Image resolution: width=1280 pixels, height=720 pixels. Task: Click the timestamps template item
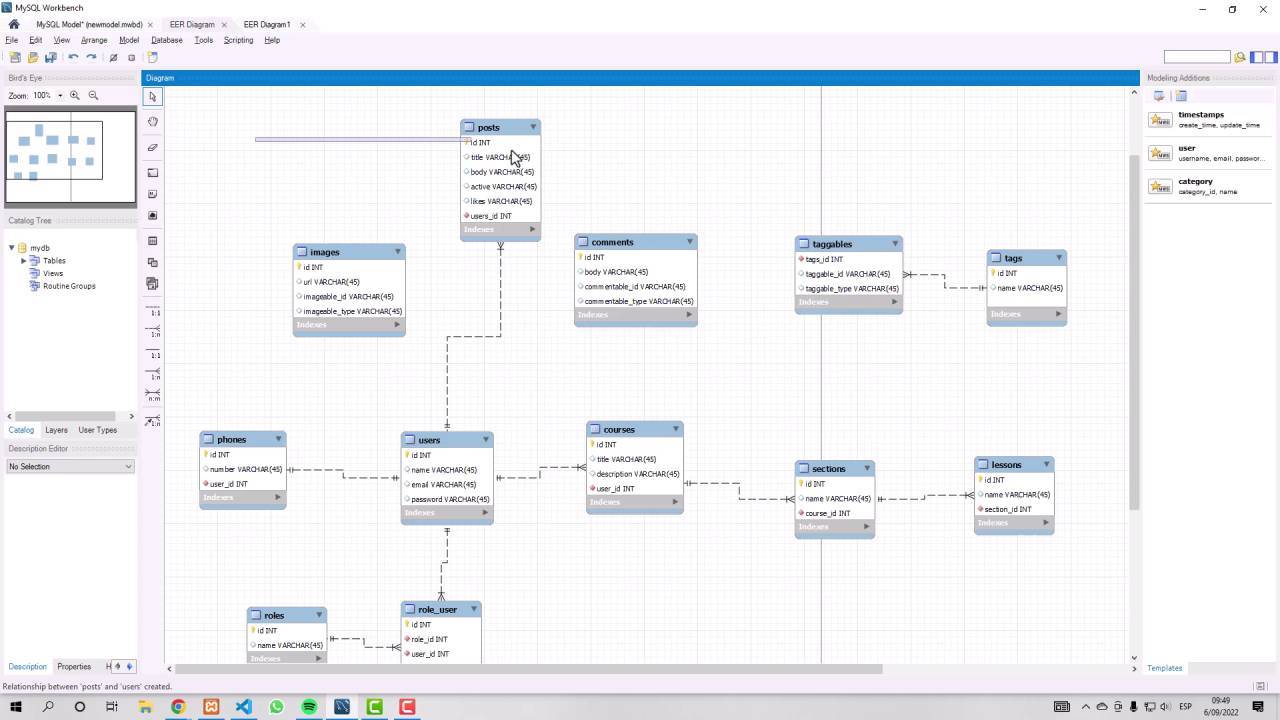click(1200, 119)
